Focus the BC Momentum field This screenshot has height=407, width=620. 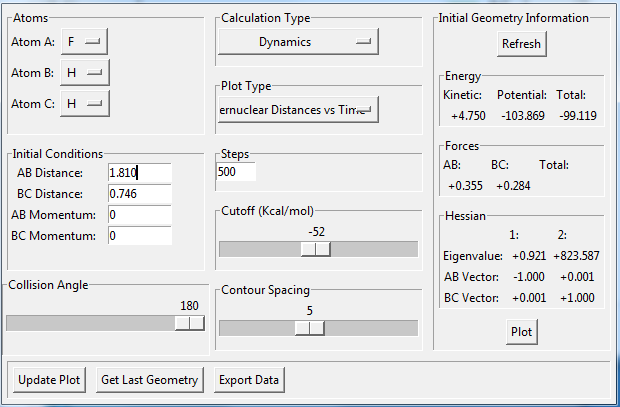pyautogui.click(x=139, y=236)
